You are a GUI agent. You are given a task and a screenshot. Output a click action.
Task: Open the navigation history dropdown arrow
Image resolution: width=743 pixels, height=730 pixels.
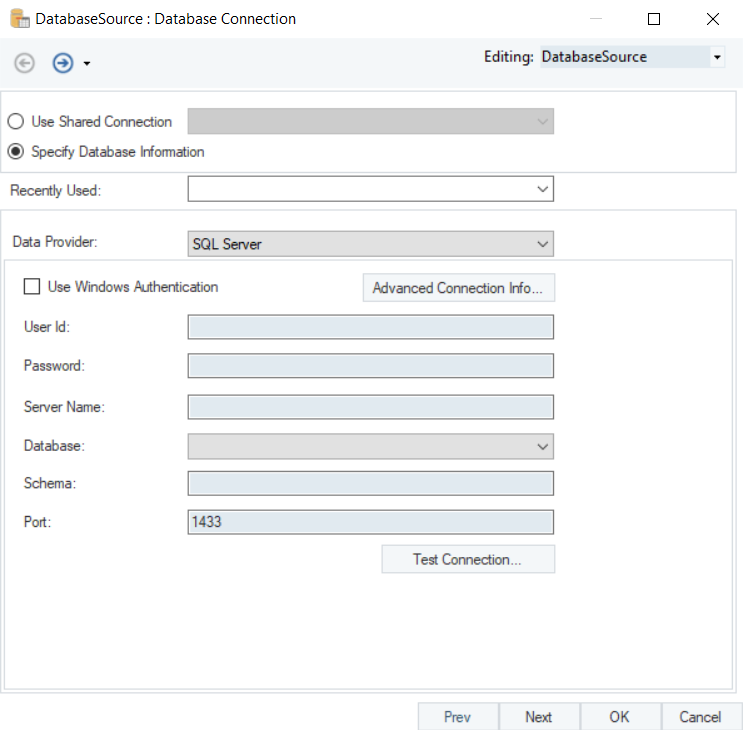[87, 64]
